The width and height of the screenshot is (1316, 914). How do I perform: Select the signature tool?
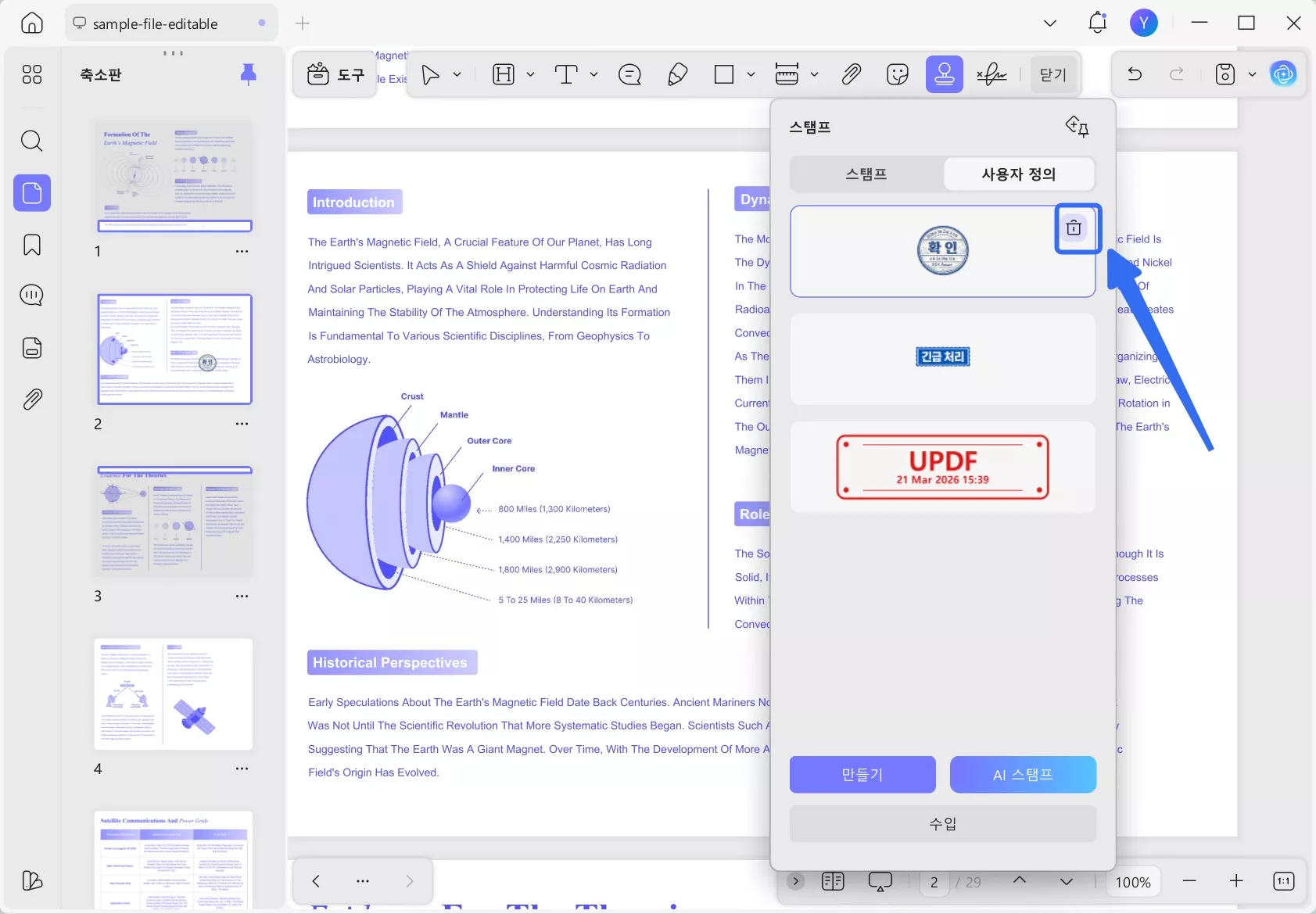991,74
